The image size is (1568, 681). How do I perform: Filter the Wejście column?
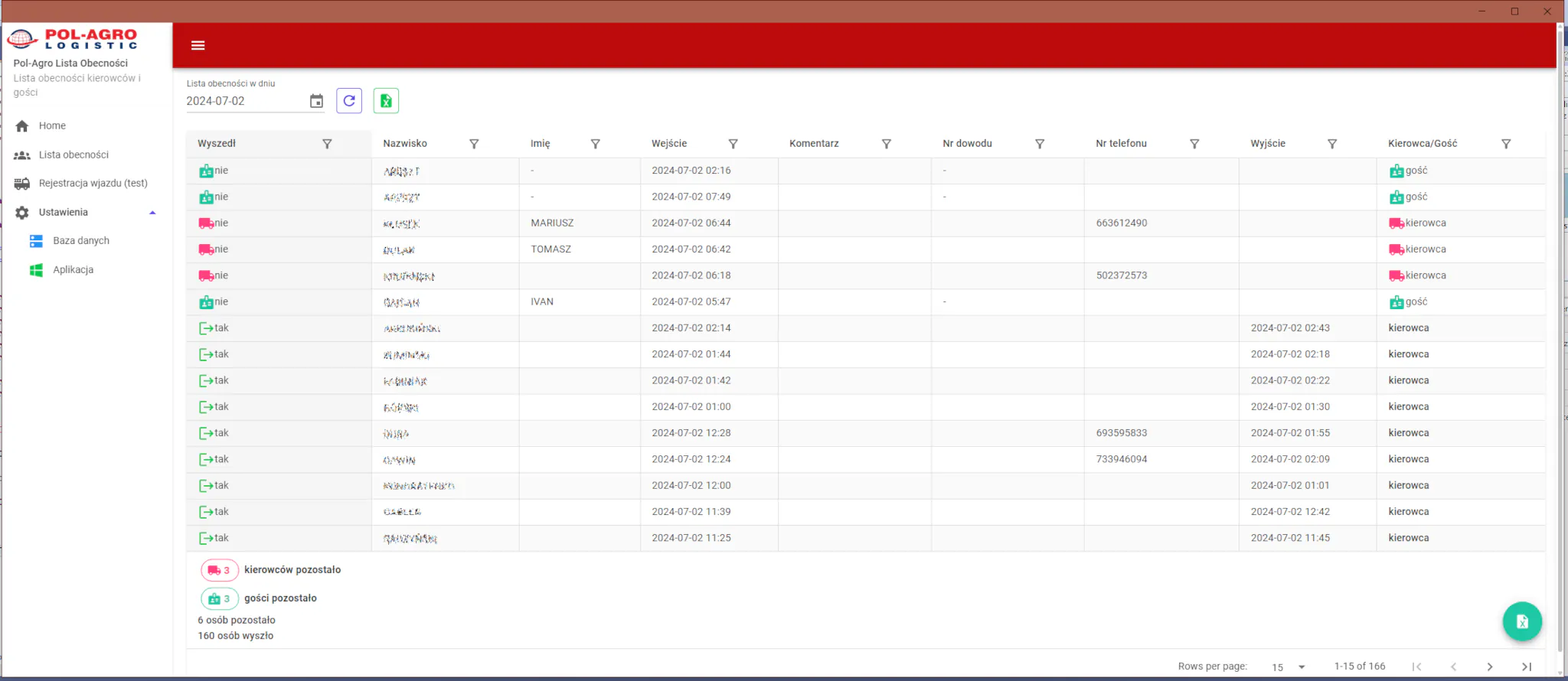click(x=733, y=144)
